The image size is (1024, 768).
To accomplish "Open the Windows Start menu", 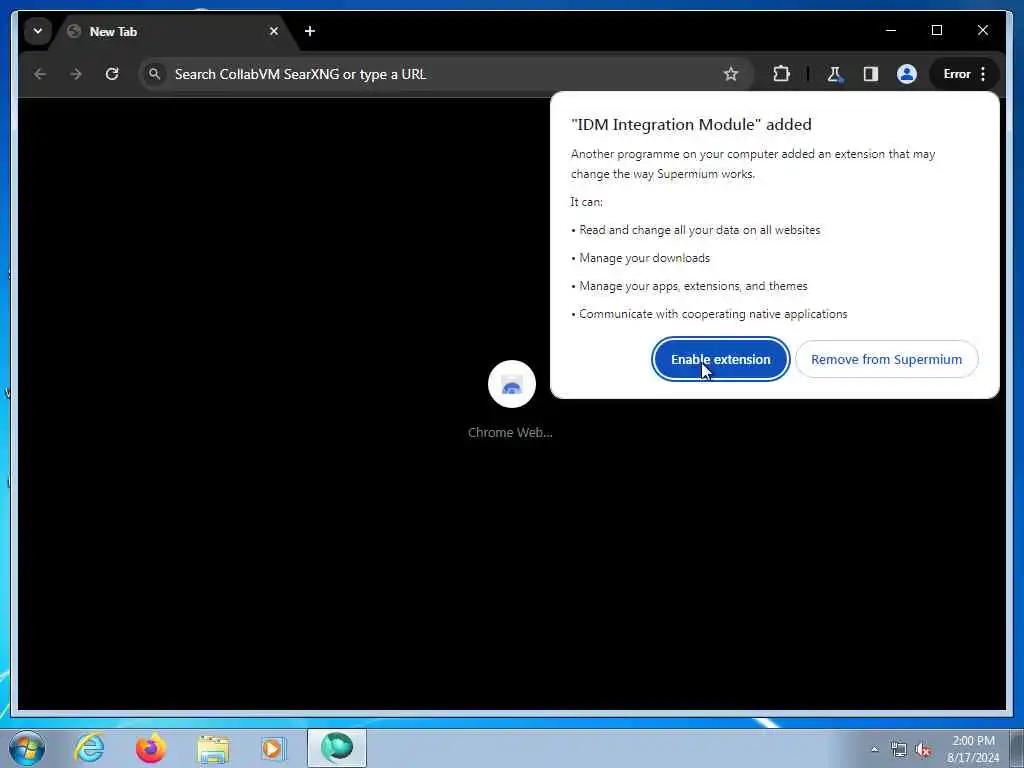I will (x=27, y=748).
